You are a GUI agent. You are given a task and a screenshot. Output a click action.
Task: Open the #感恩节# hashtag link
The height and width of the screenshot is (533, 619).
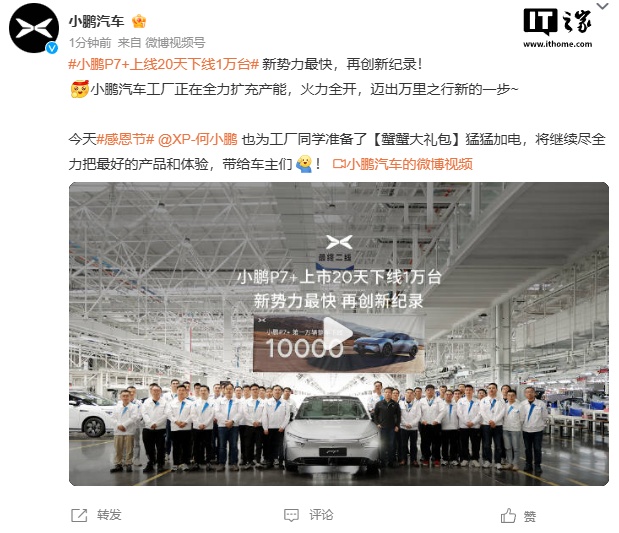point(125,139)
